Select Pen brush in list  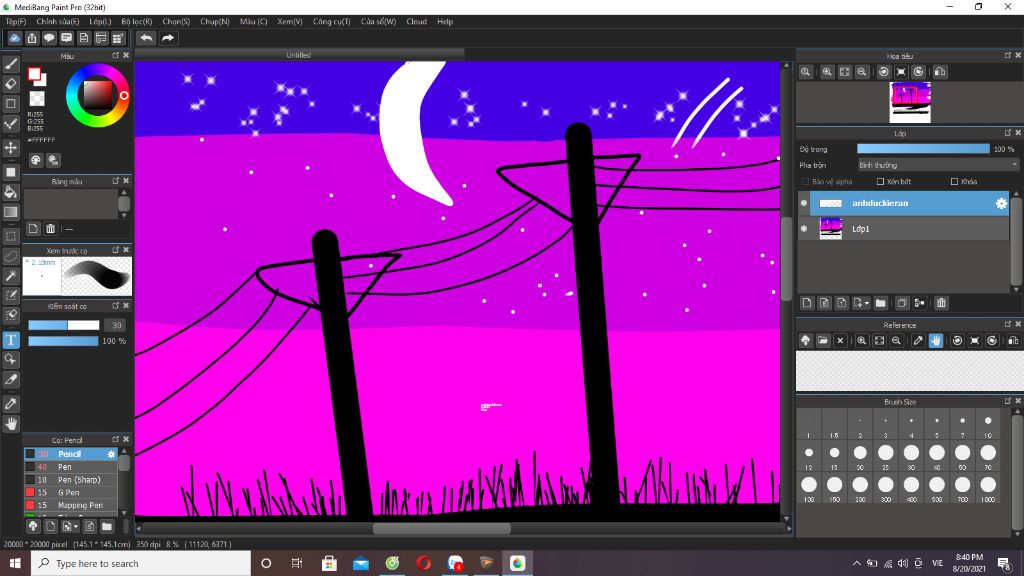coord(71,467)
